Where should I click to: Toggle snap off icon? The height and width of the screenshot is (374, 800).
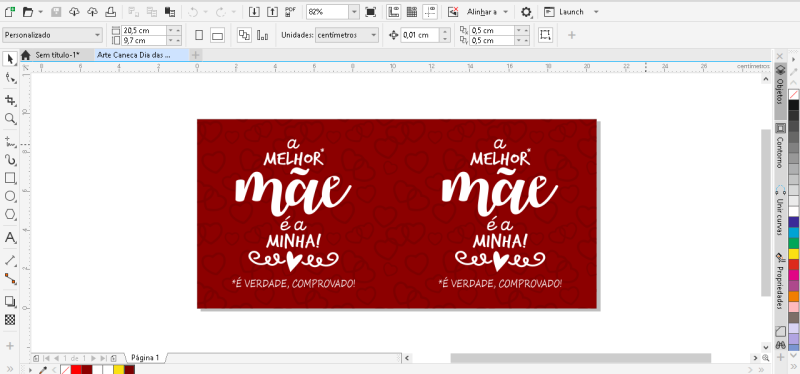tap(453, 11)
